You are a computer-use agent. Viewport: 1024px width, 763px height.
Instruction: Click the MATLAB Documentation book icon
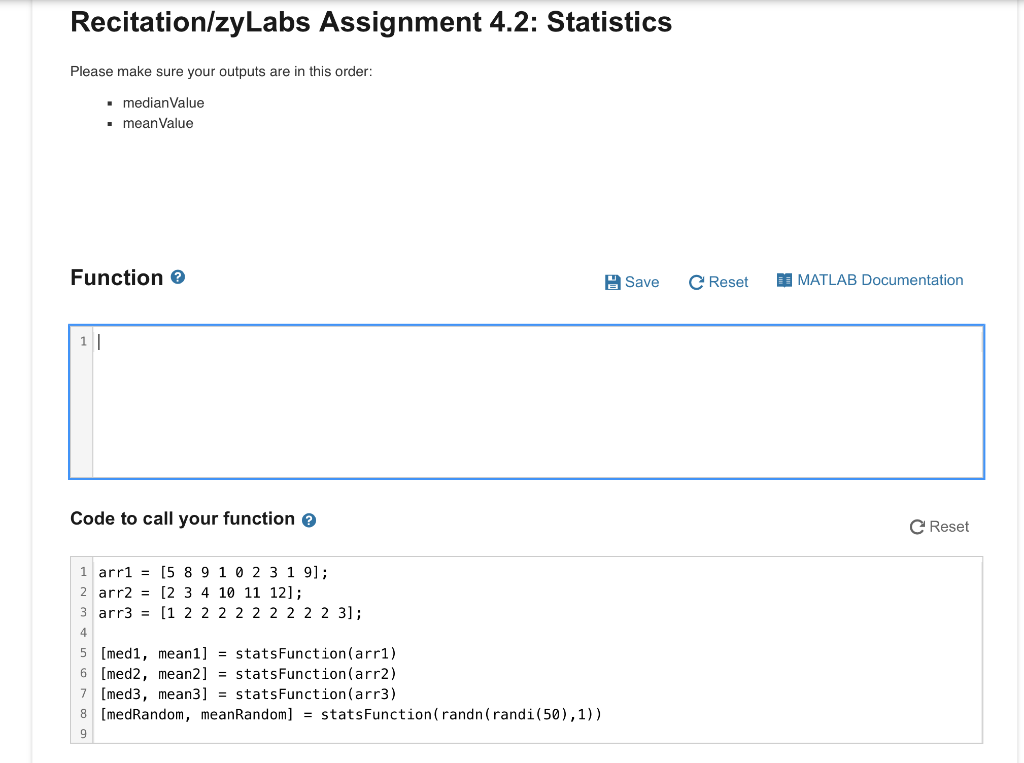click(x=784, y=280)
